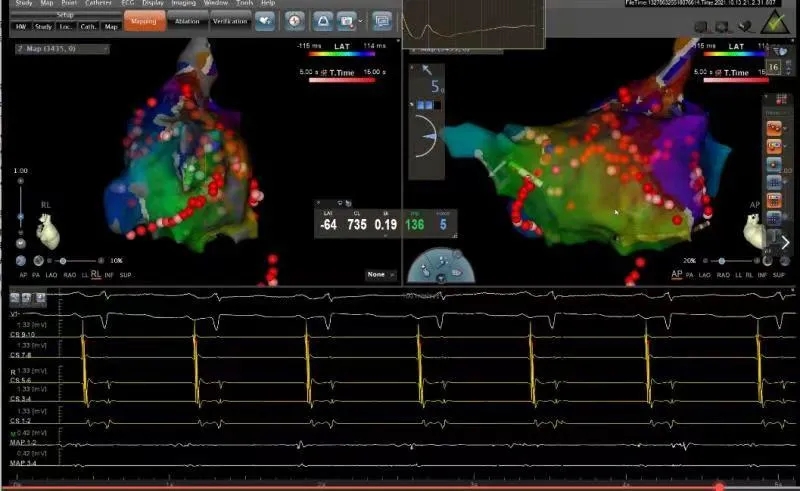Image resolution: width=800 pixels, height=491 pixels.
Task: Click the circular catheter selector widget
Action: (444, 264)
